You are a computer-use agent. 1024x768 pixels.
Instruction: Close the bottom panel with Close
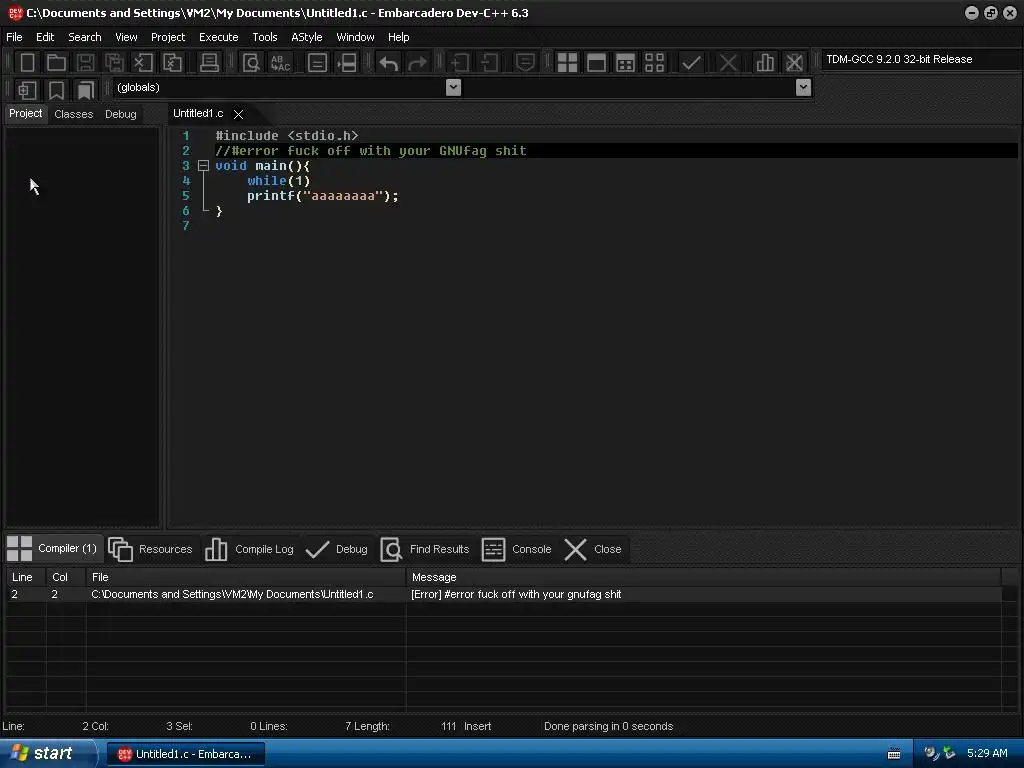592,549
